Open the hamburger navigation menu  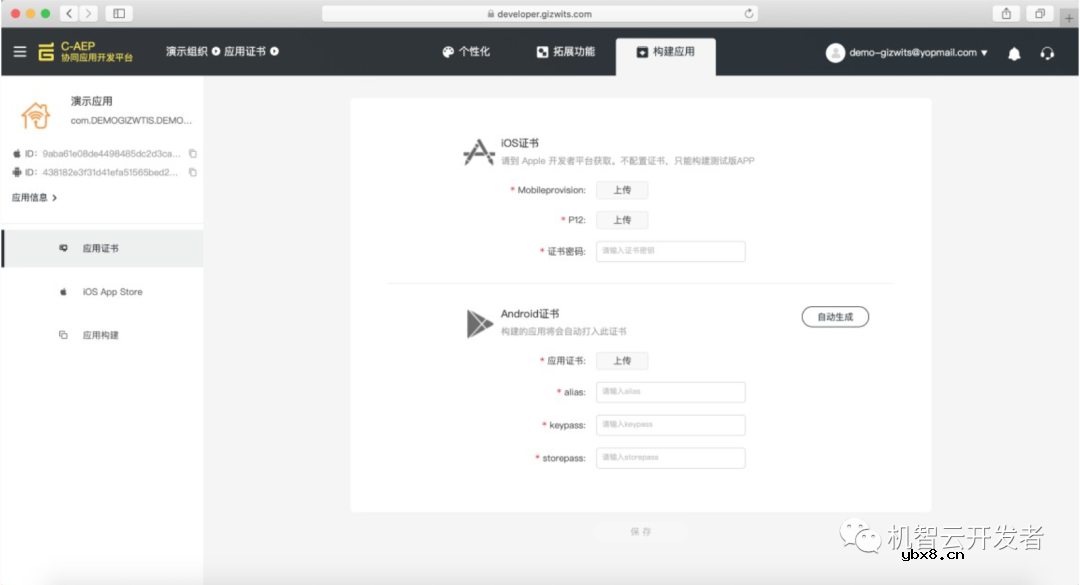pyautogui.click(x=18, y=53)
